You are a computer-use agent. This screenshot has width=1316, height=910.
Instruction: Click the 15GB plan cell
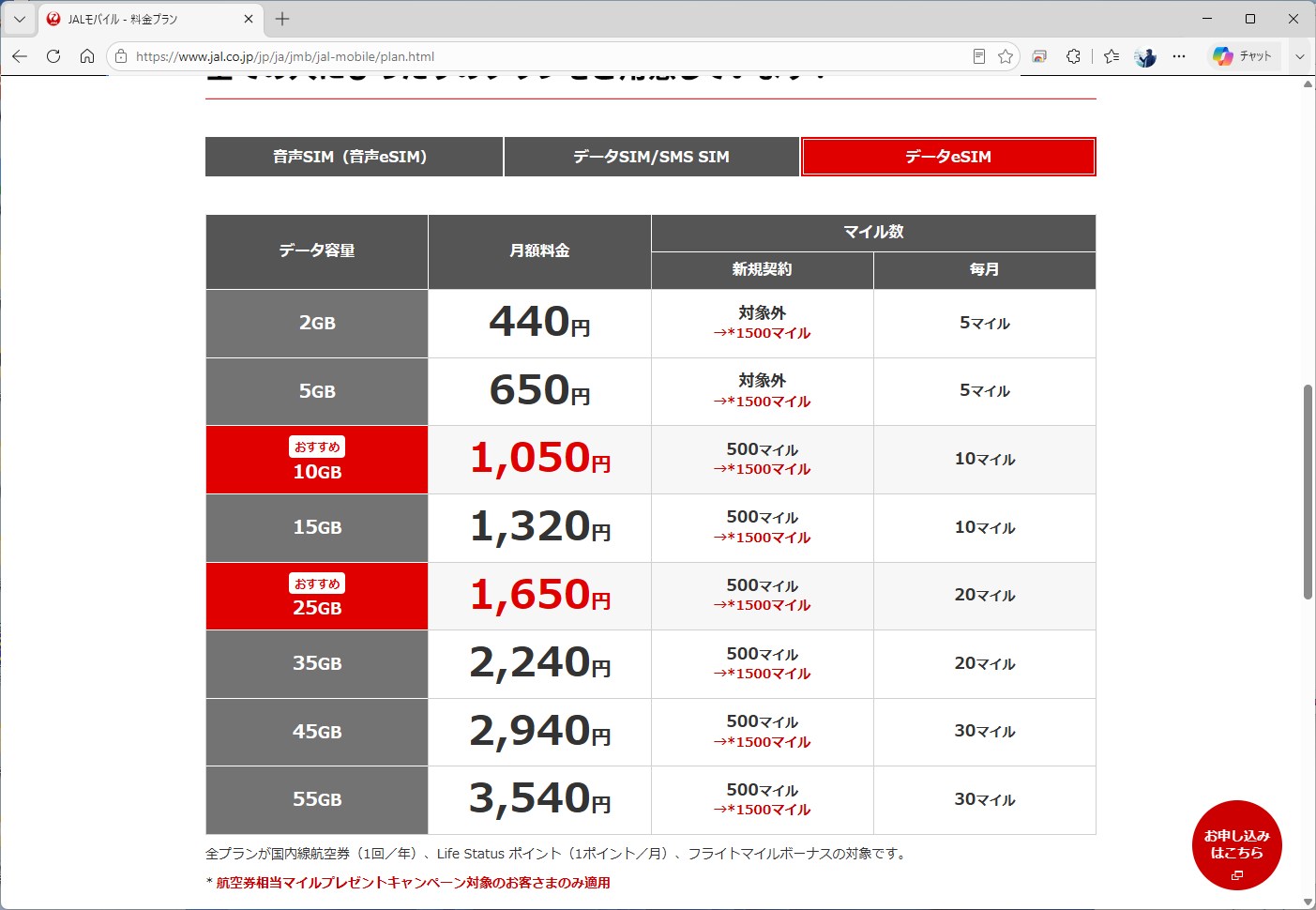point(317,528)
